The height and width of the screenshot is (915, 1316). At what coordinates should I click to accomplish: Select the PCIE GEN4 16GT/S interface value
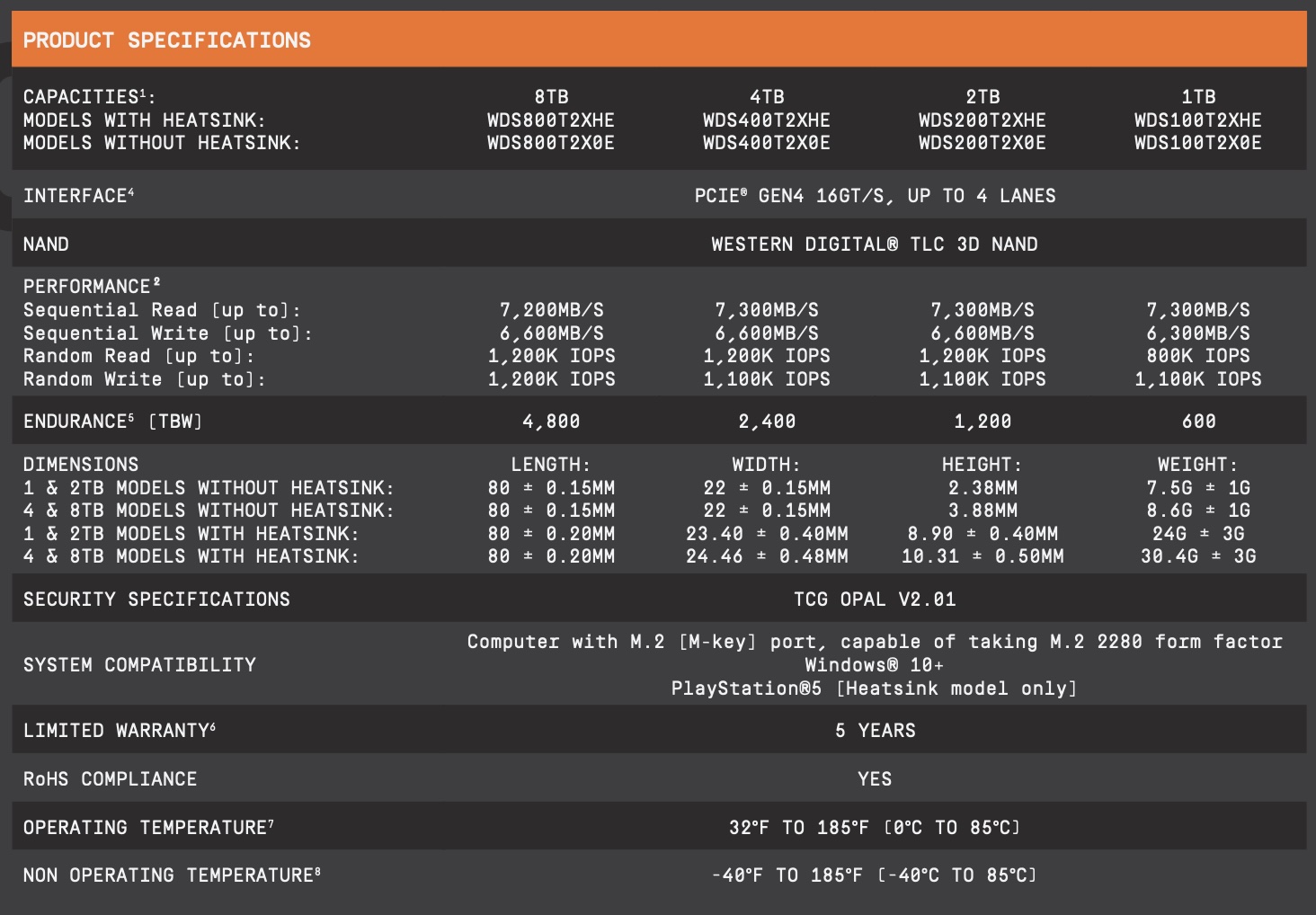[x=875, y=196]
